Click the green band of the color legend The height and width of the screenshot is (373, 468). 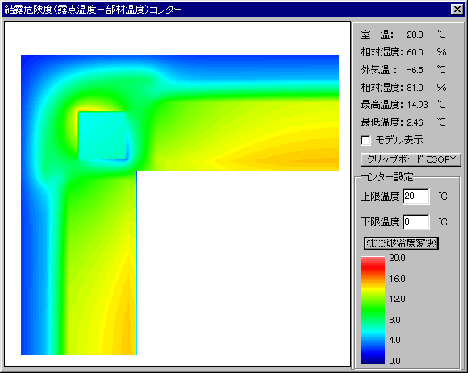[373, 312]
